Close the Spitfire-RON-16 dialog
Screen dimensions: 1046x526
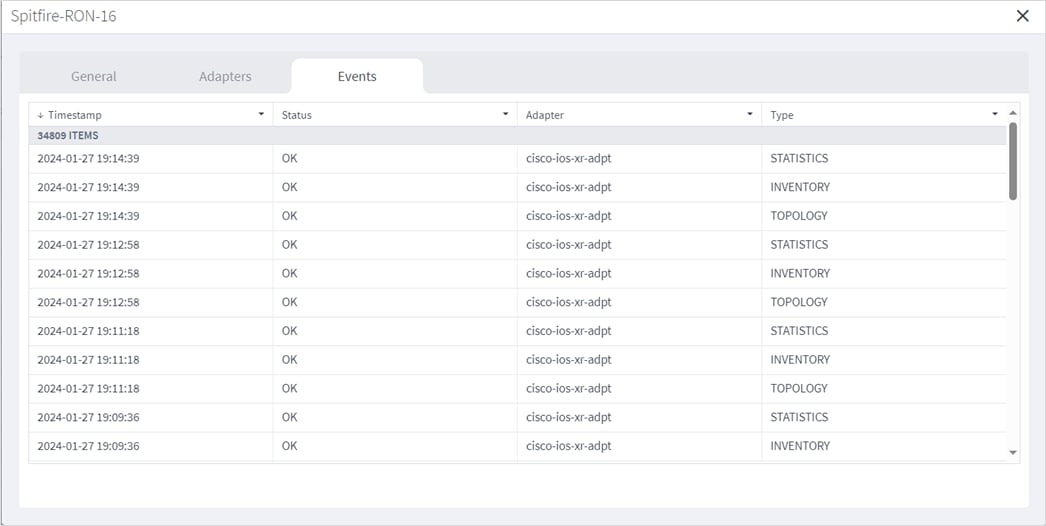[1022, 16]
